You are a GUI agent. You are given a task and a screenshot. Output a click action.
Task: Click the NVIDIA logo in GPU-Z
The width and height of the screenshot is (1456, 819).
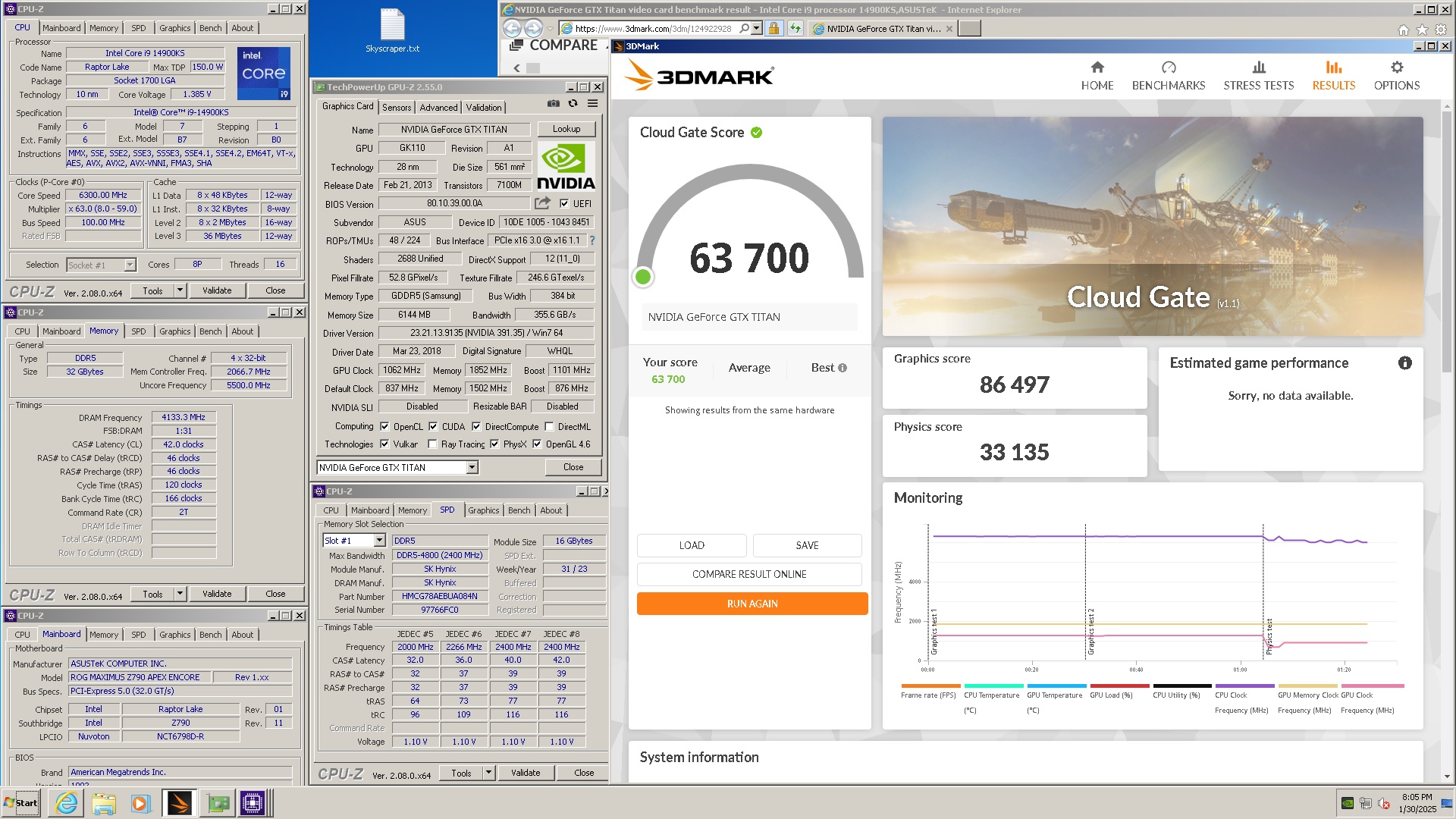pyautogui.click(x=566, y=167)
